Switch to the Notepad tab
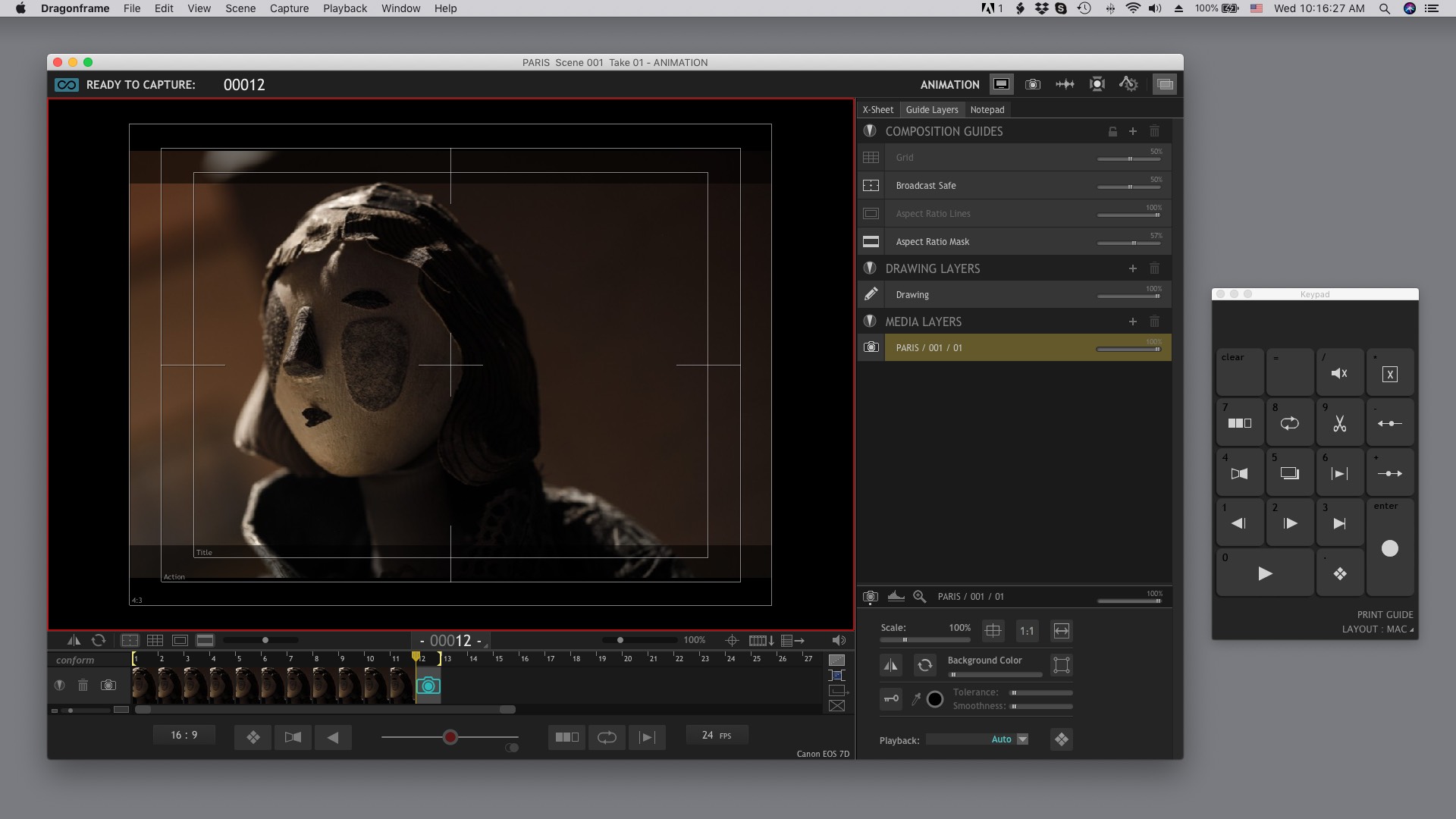This screenshot has height=819, width=1456. pyautogui.click(x=987, y=110)
